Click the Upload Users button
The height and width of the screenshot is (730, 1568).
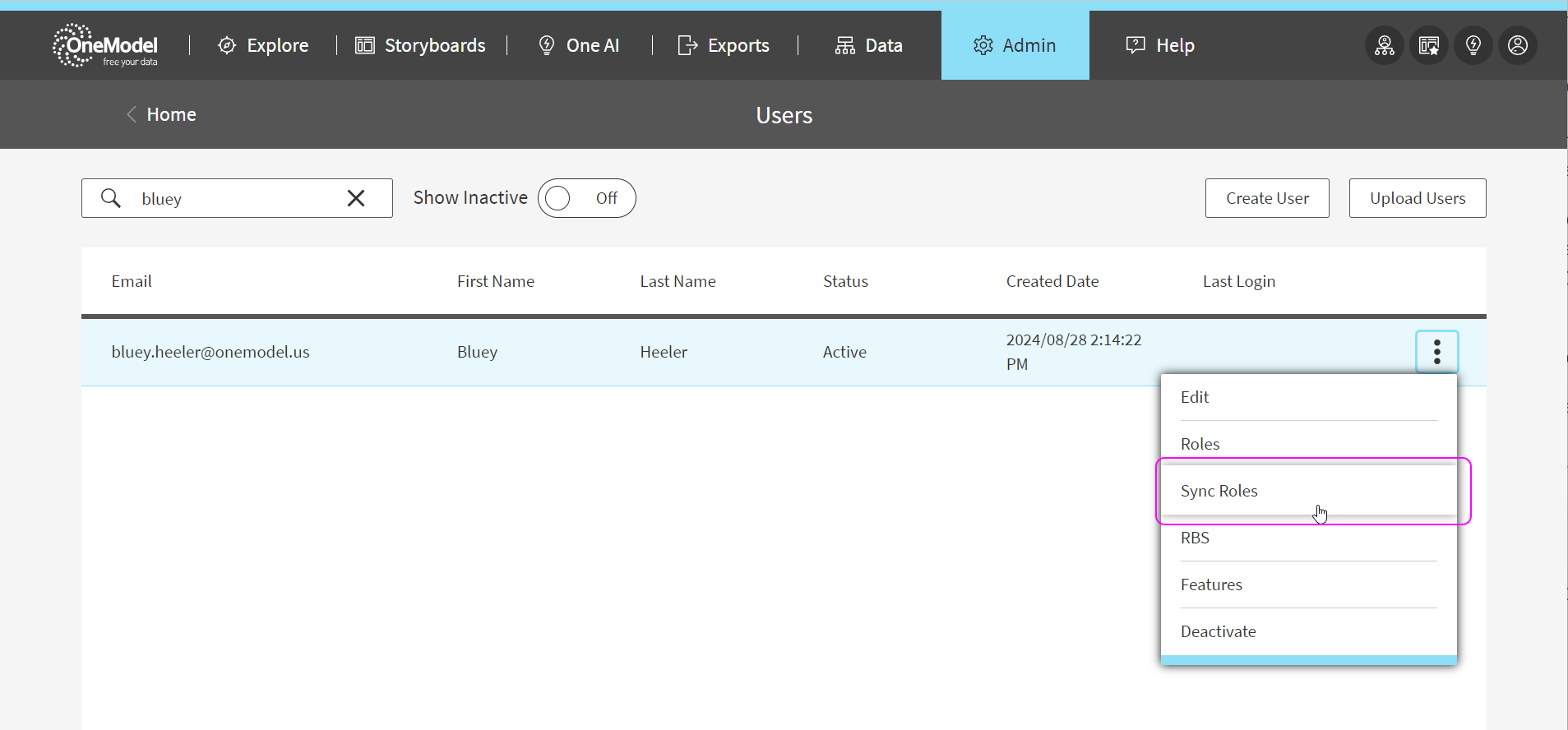click(1418, 198)
